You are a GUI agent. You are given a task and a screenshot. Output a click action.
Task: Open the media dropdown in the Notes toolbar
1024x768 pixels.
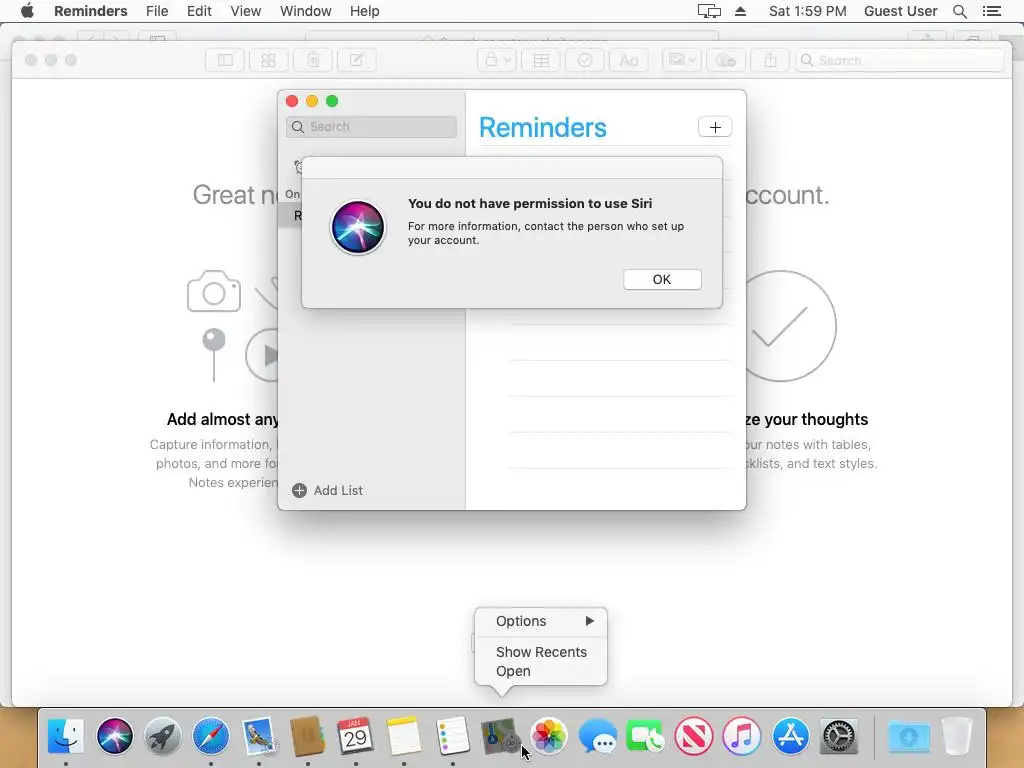click(682, 60)
